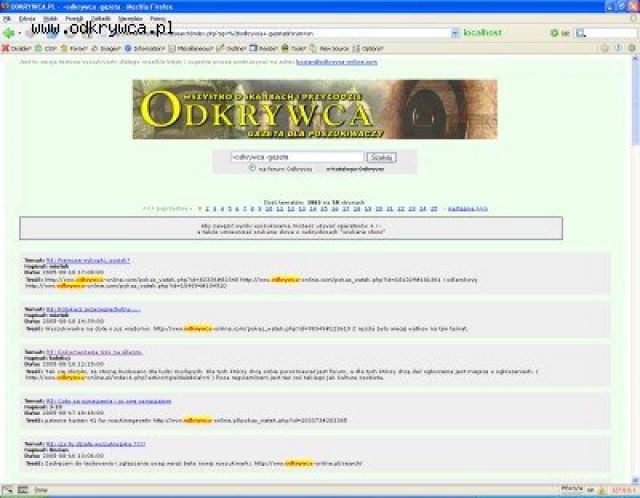Click the next results page link
Image resolution: width=640 pixels, height=498 pixels.
(x=467, y=209)
